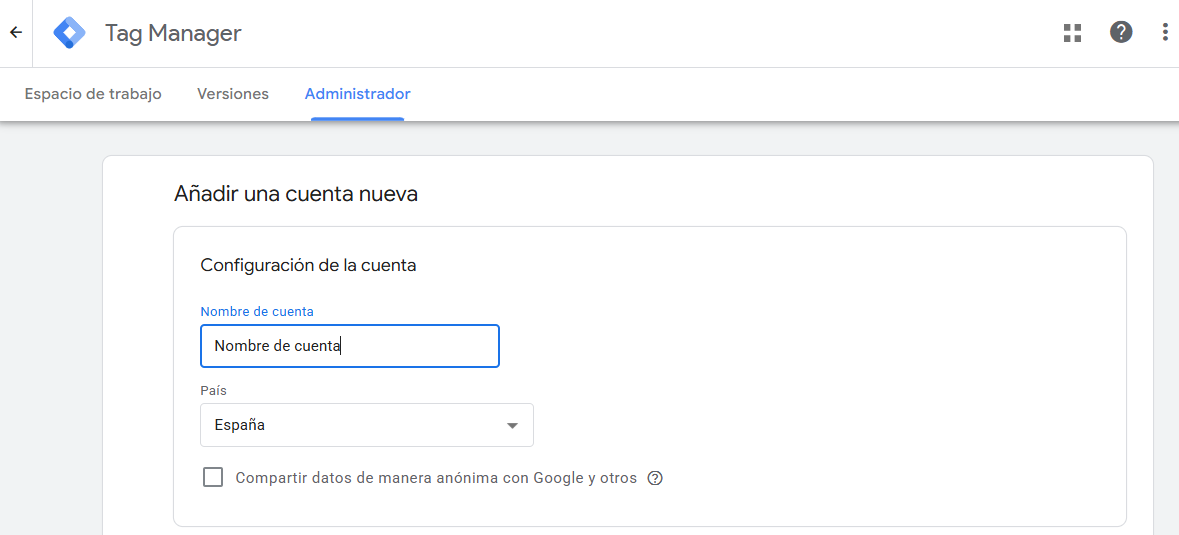Select the Administrador tab
The image size is (1179, 535).
click(x=357, y=94)
